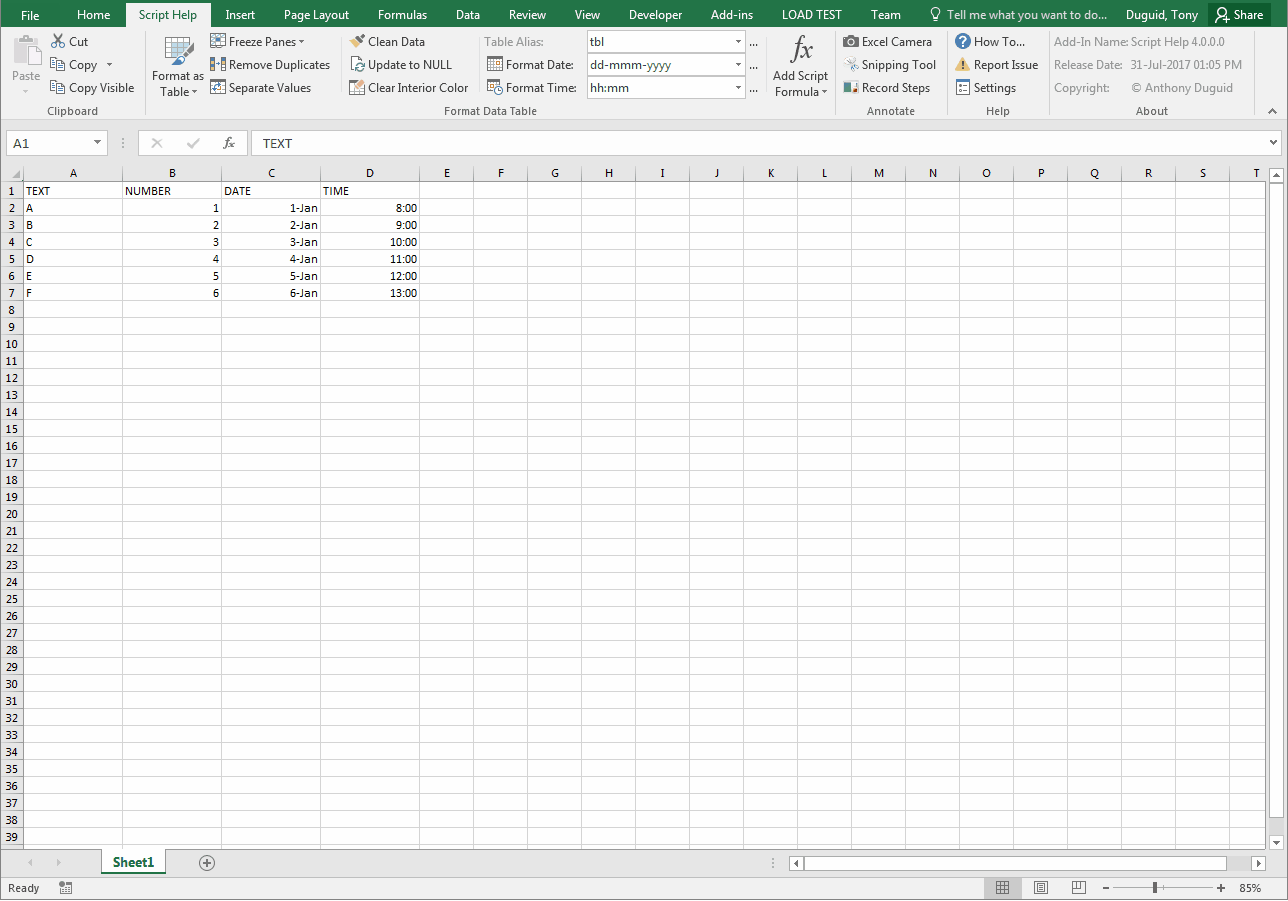The image size is (1288, 901).
Task: Start Record Steps tool
Action: 886,88
